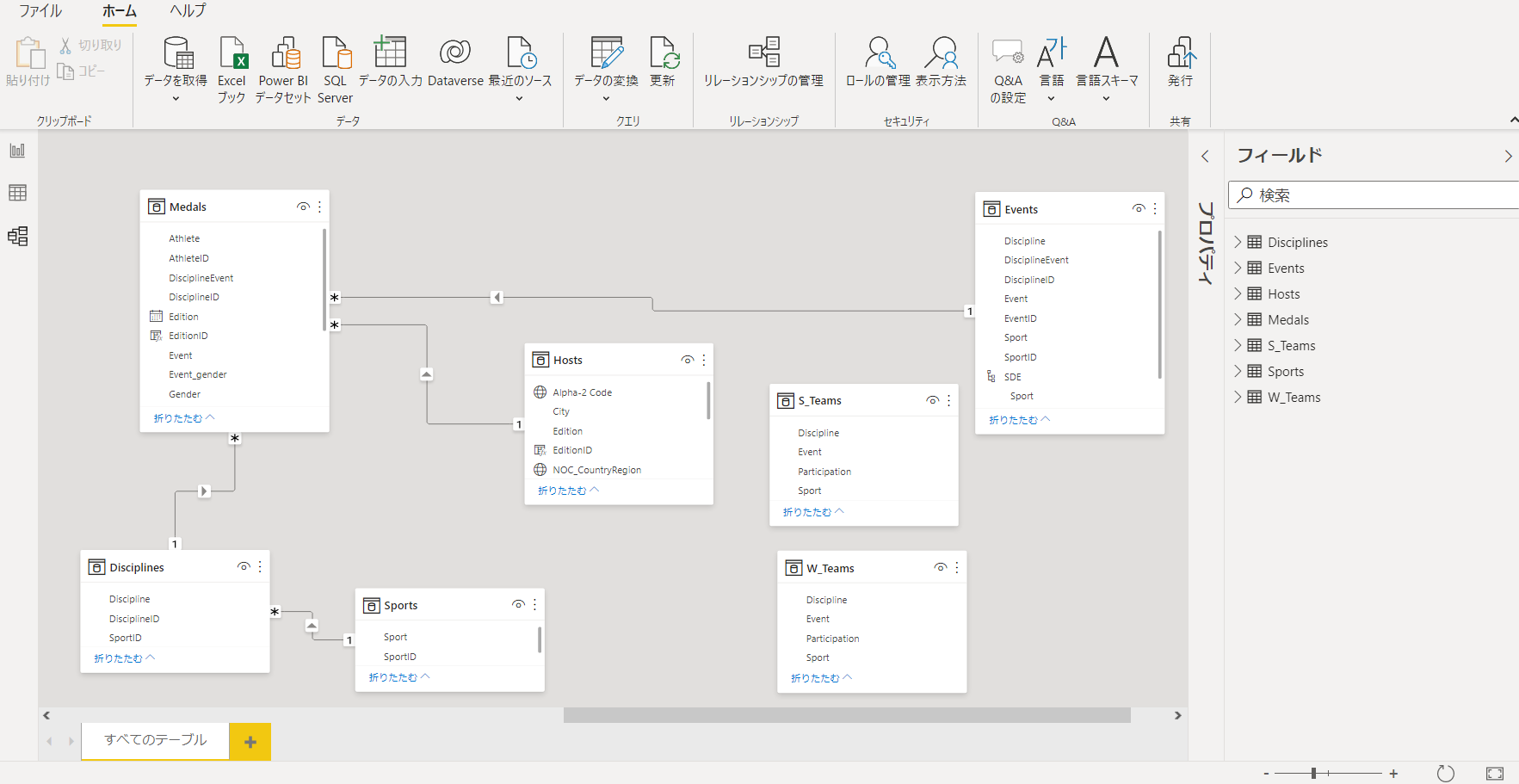Zoom out with the minus button
1519x784 pixels.
pyautogui.click(x=1266, y=774)
